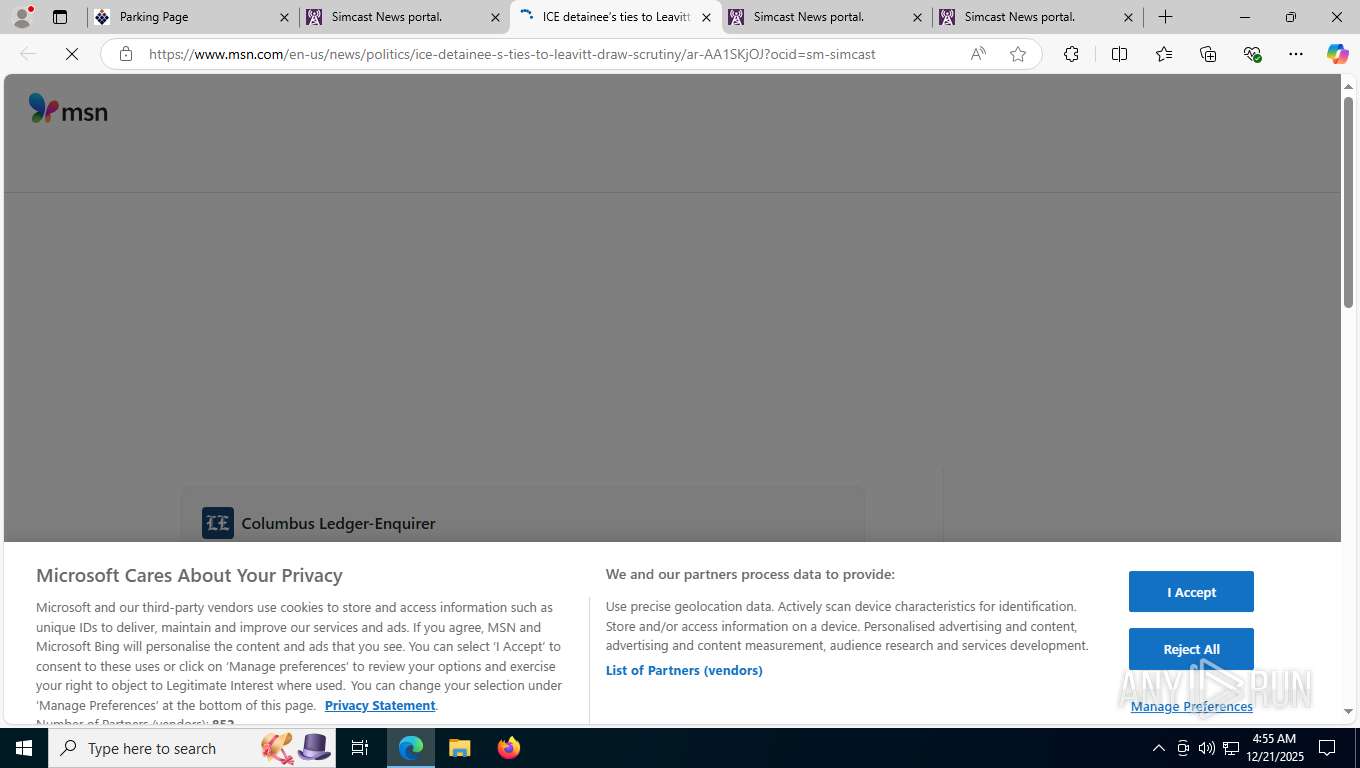The image size is (1360, 768).
Task: Show hidden system tray icons
Action: [x=1158, y=748]
